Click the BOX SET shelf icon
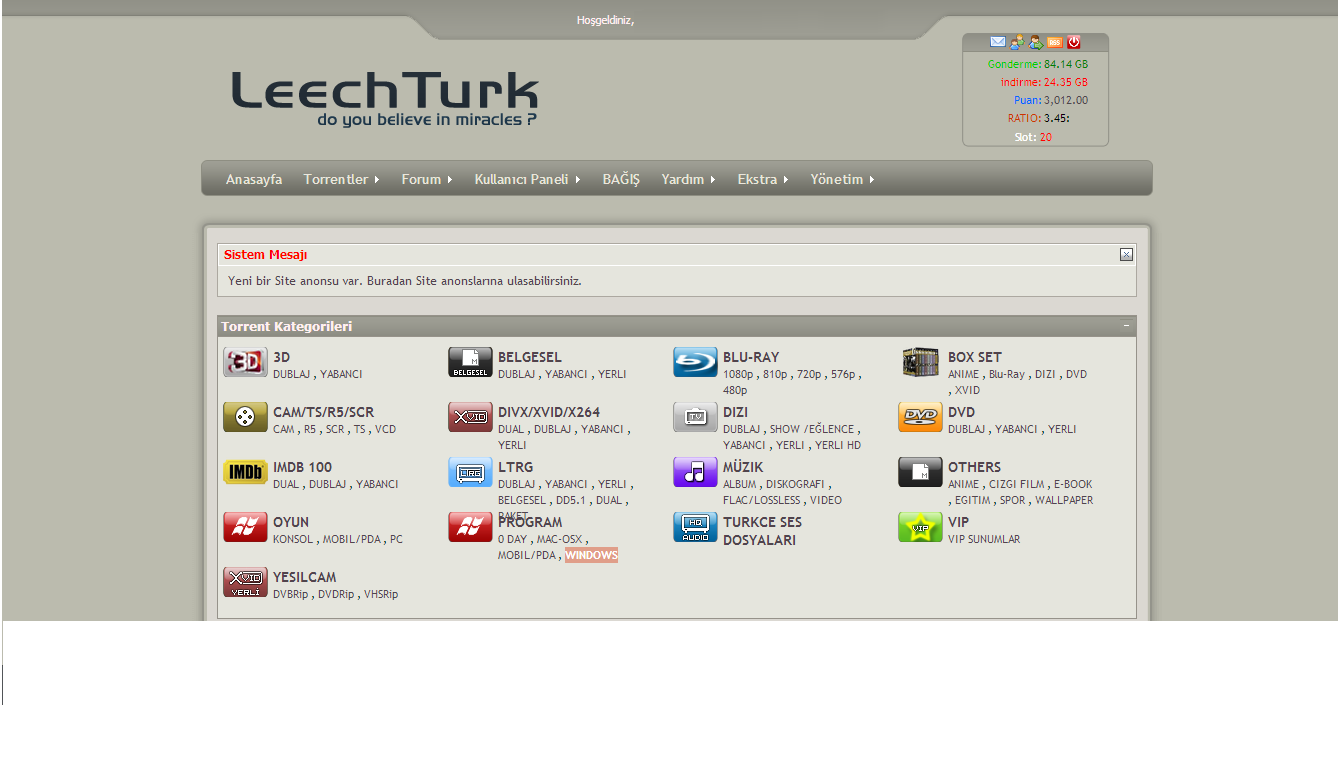The image size is (1338, 768). 920,362
